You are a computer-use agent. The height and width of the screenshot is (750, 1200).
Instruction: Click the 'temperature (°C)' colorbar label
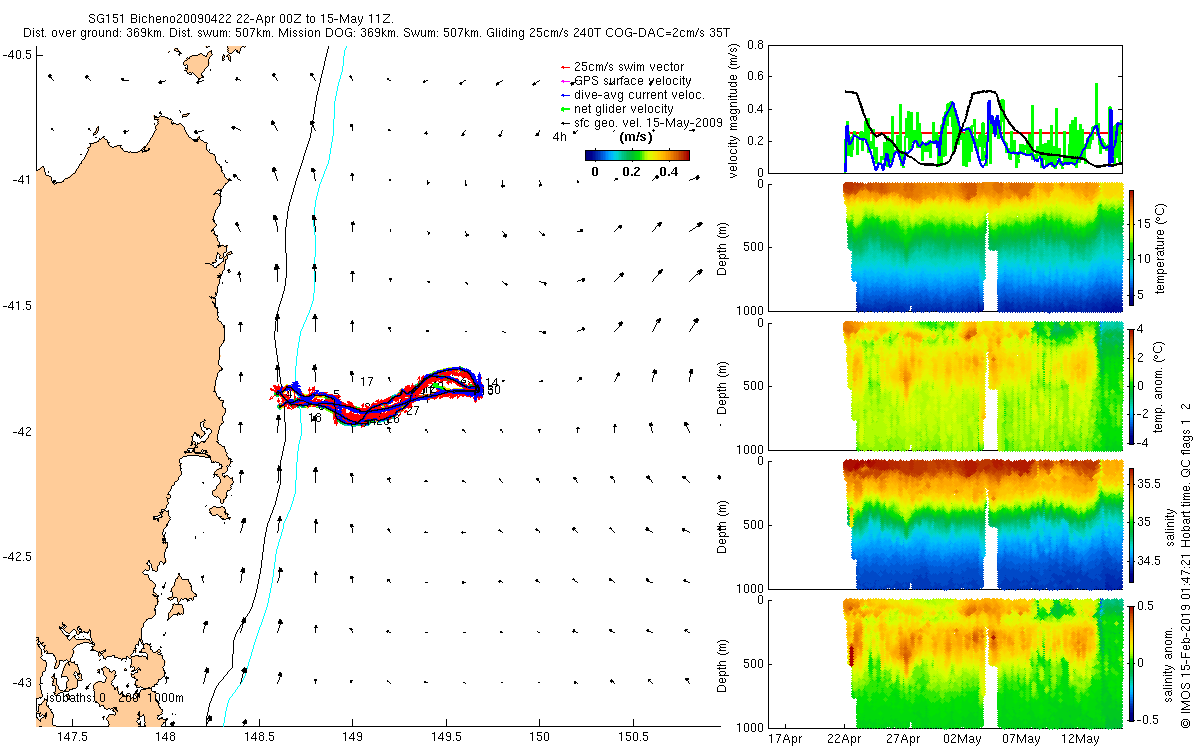[x=1161, y=247]
